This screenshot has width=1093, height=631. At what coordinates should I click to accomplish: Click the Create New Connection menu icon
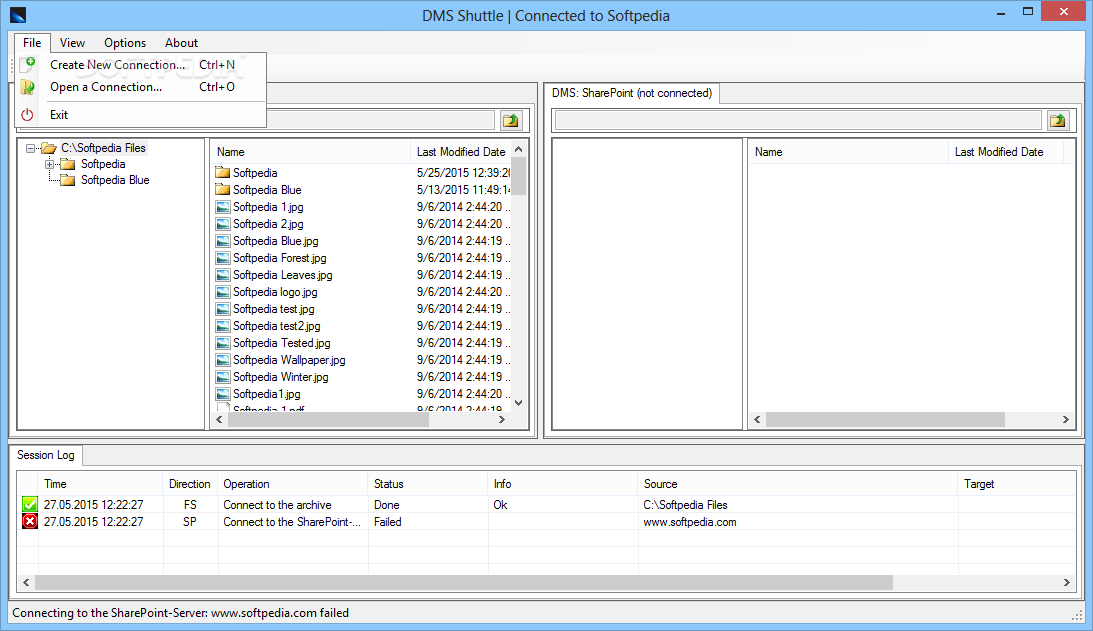pos(28,64)
